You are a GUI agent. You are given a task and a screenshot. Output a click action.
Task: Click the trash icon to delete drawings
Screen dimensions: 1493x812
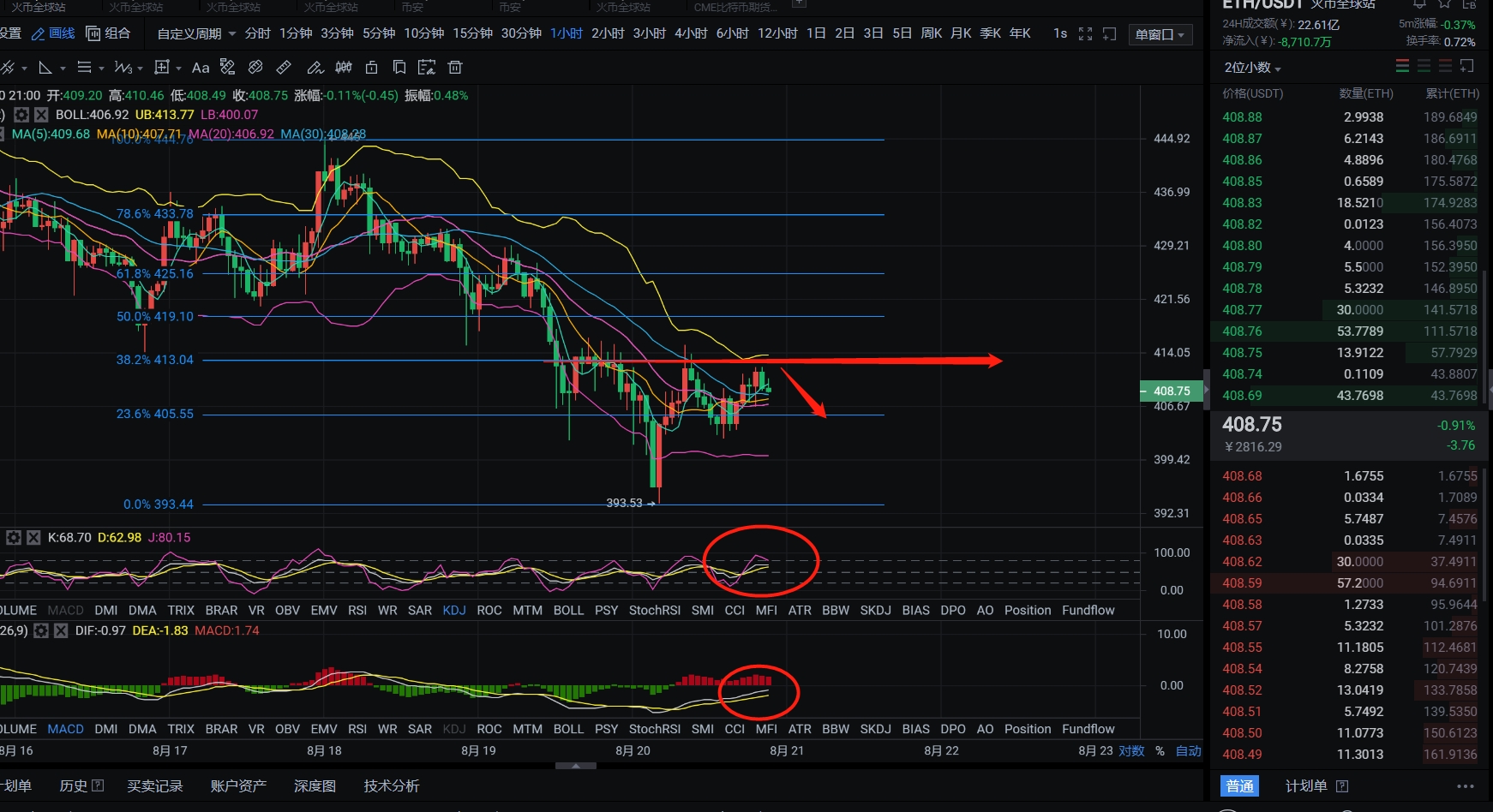click(x=455, y=67)
